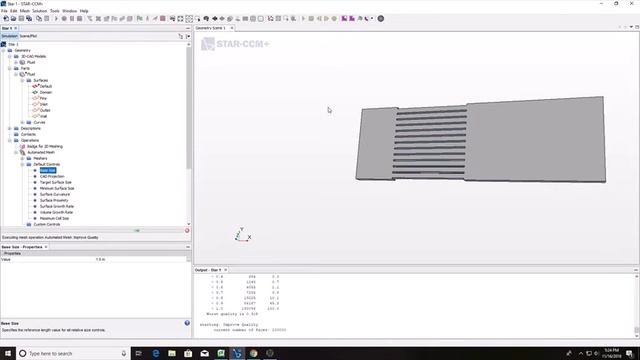The image size is (640, 360).
Task: Open the Solution menu
Action: (x=40, y=11)
